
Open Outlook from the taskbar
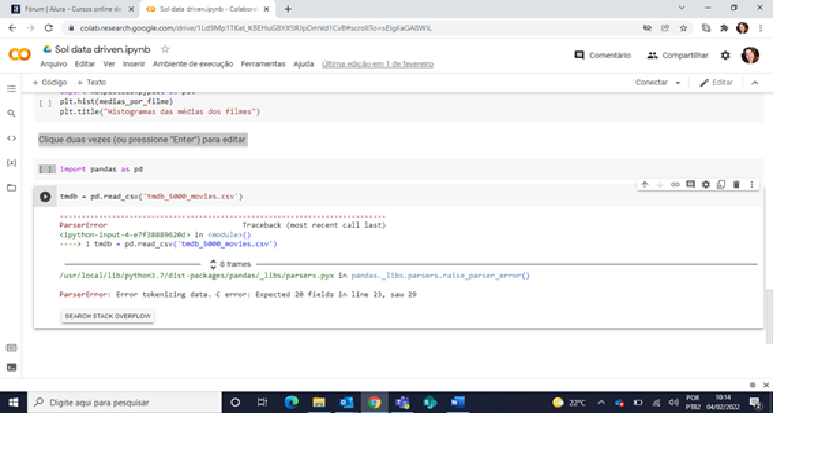346,402
